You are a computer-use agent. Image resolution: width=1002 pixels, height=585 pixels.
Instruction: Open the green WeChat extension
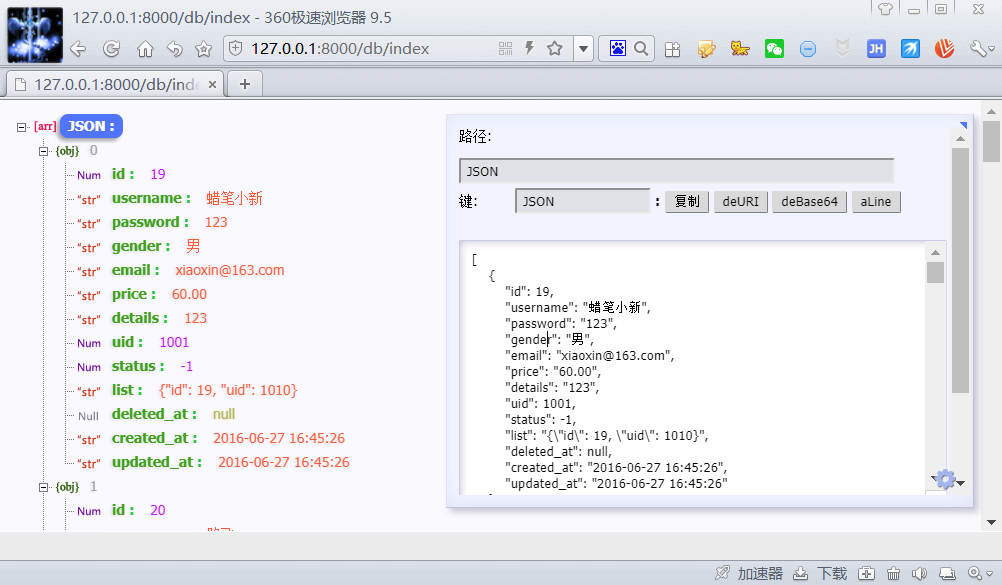coord(774,49)
